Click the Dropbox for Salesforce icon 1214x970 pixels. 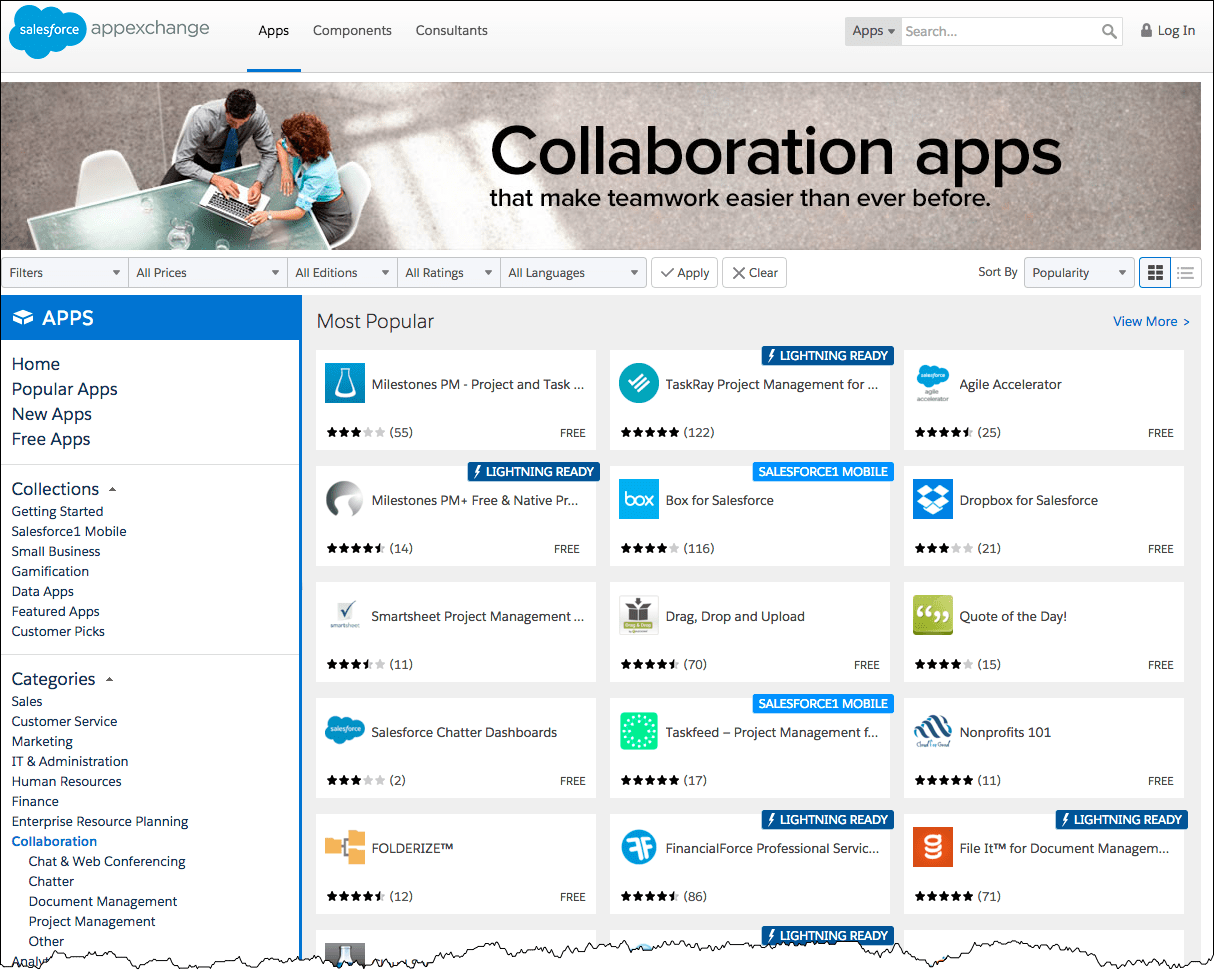tap(933, 500)
